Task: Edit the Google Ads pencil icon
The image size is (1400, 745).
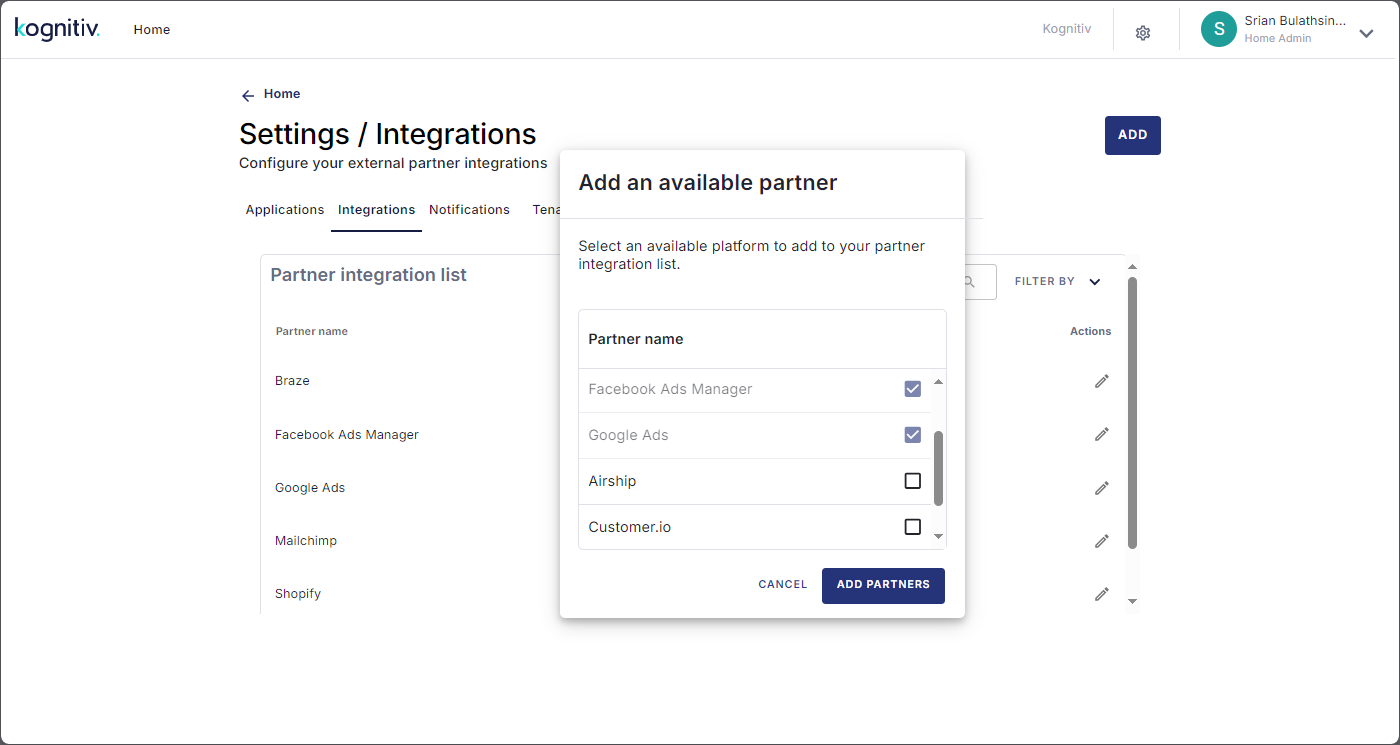Action: pyautogui.click(x=1102, y=488)
